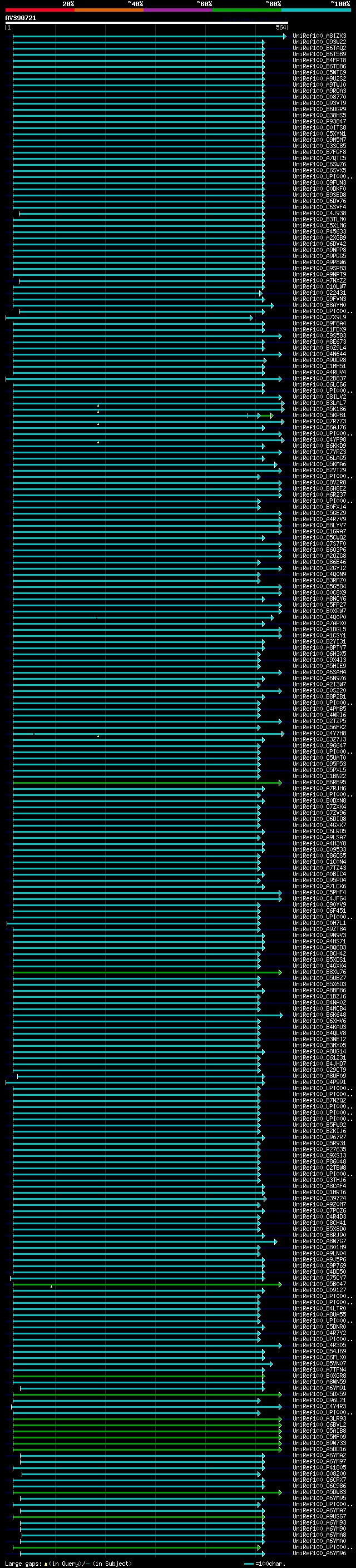The height and width of the screenshot is (1568, 356).
Task: Open hit UniRef100_B6TAQ2
Action: [319, 48]
